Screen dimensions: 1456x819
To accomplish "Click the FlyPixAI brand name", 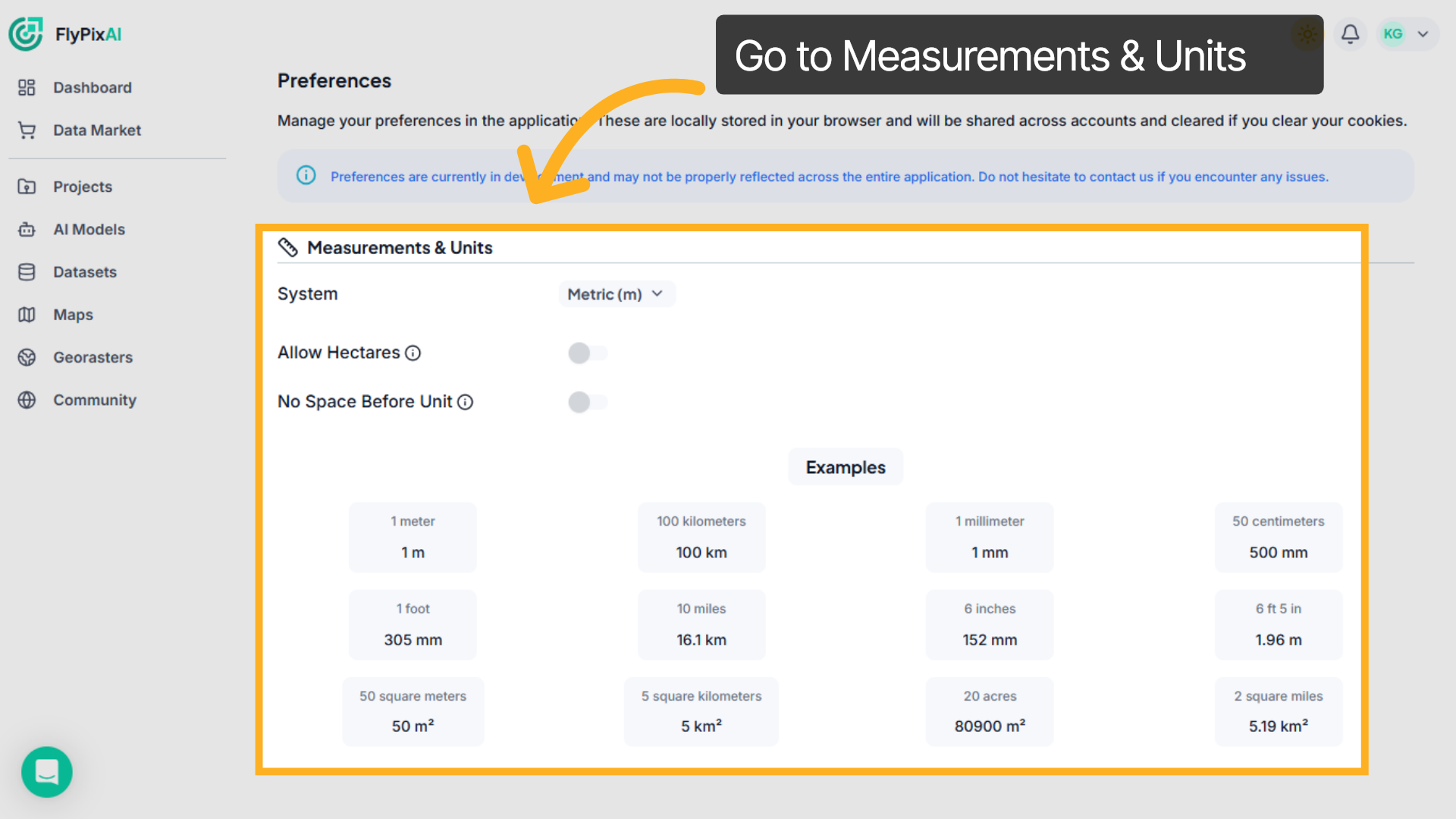I will click(88, 34).
